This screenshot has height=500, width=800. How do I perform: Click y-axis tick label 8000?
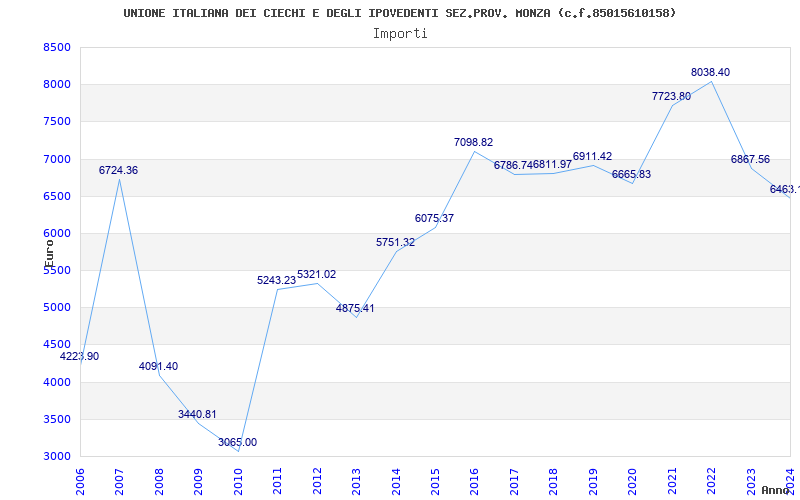click(x=57, y=85)
